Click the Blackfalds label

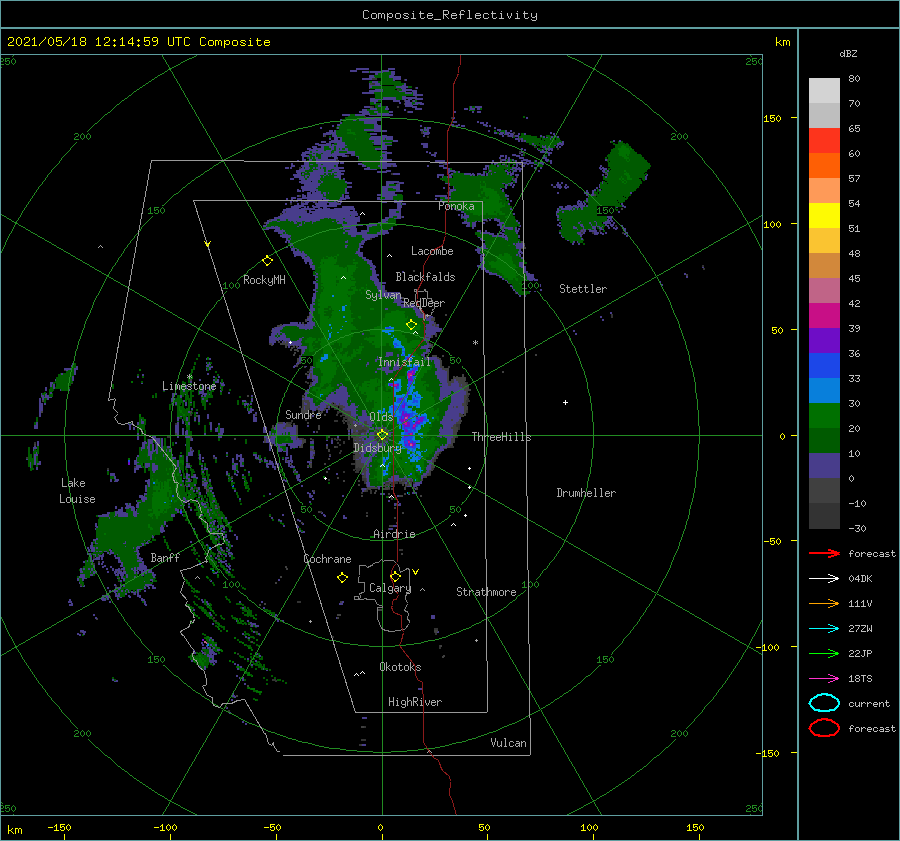425,277
